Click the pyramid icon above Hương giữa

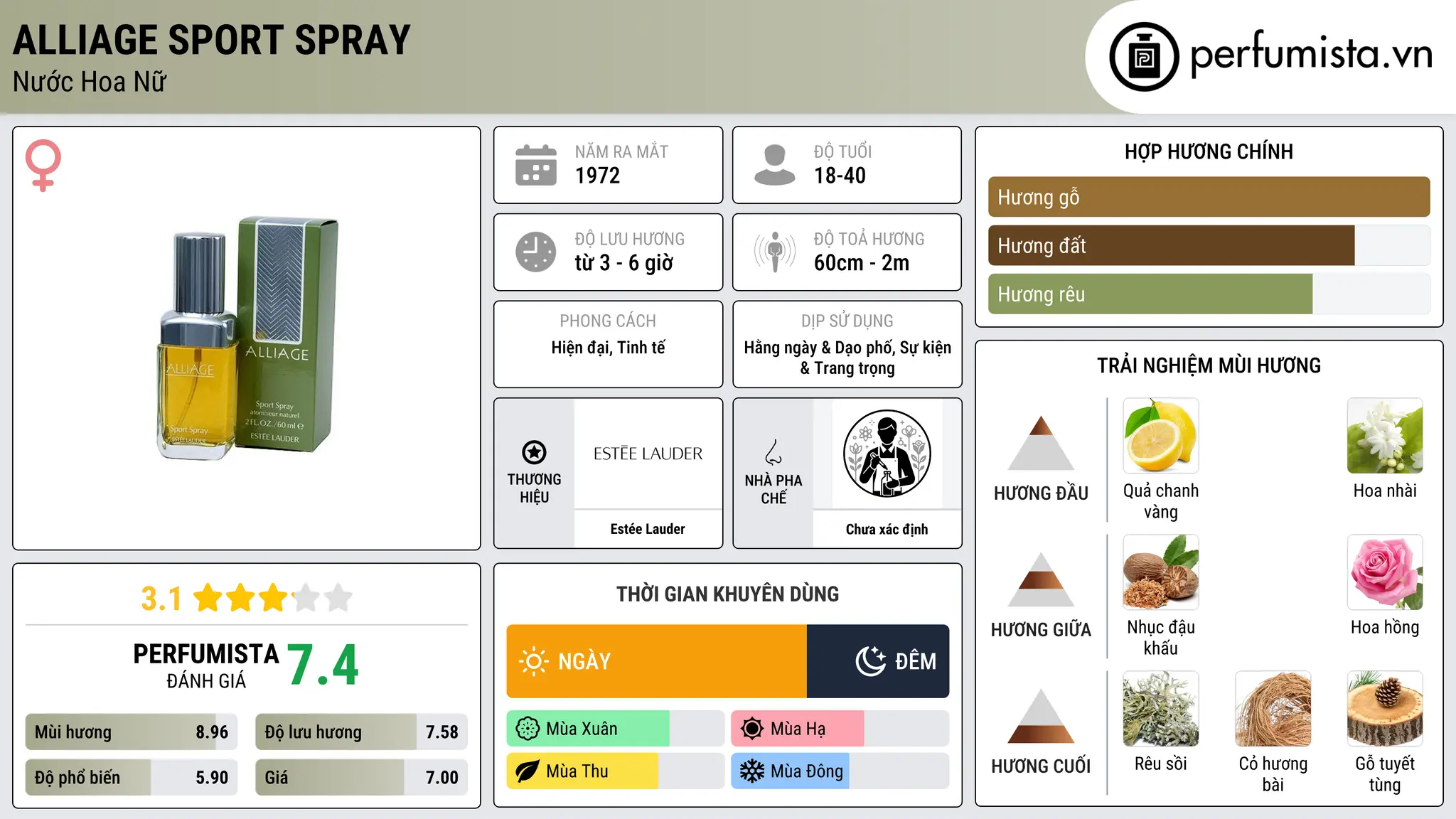[x=1041, y=579]
